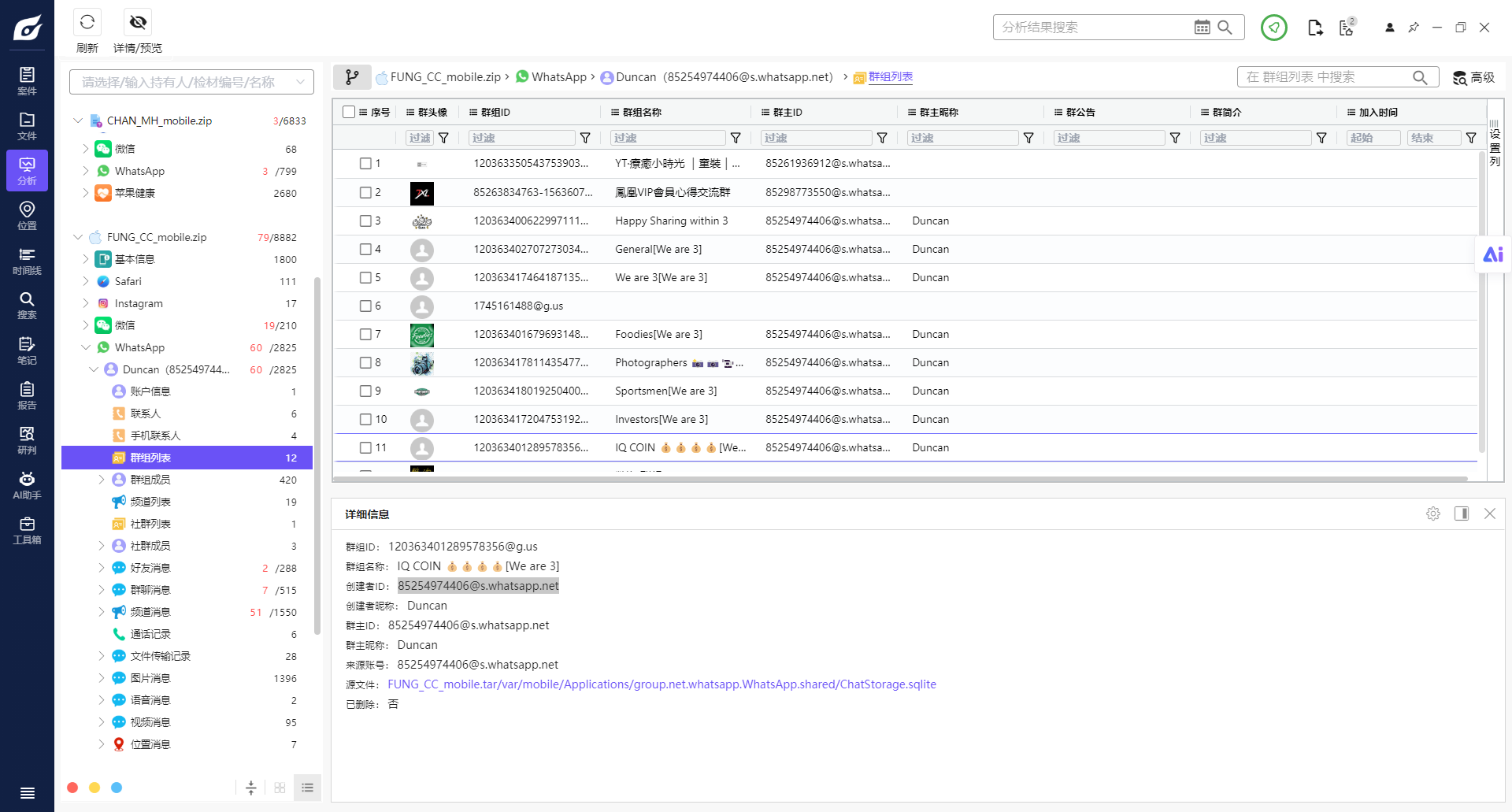Expand the Safari tree node

tap(86, 281)
